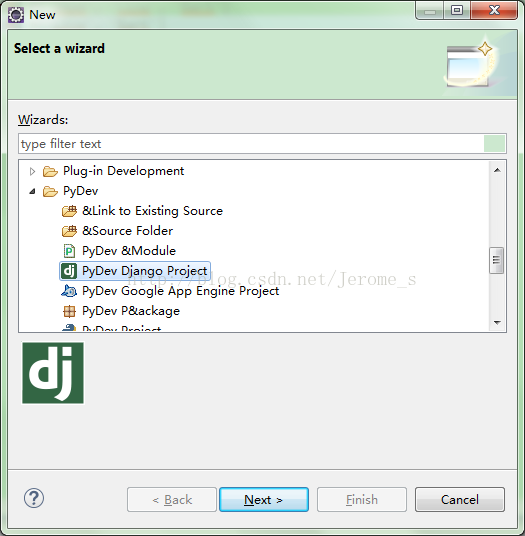This screenshot has height=536, width=525.
Task: Click the scrollbar up arrow
Action: (x=497, y=170)
